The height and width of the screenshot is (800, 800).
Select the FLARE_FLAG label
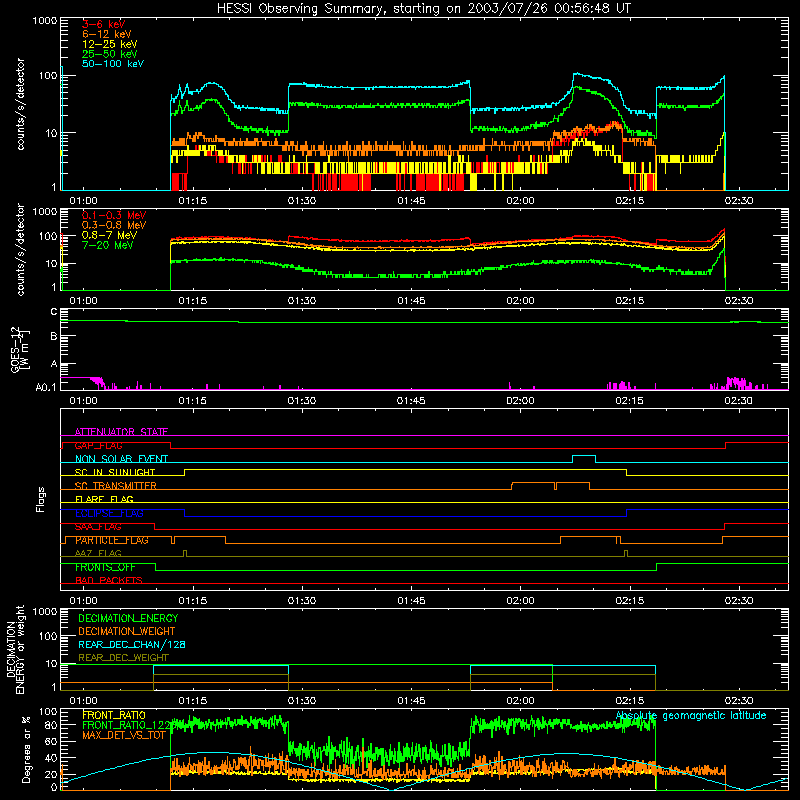(x=104, y=499)
